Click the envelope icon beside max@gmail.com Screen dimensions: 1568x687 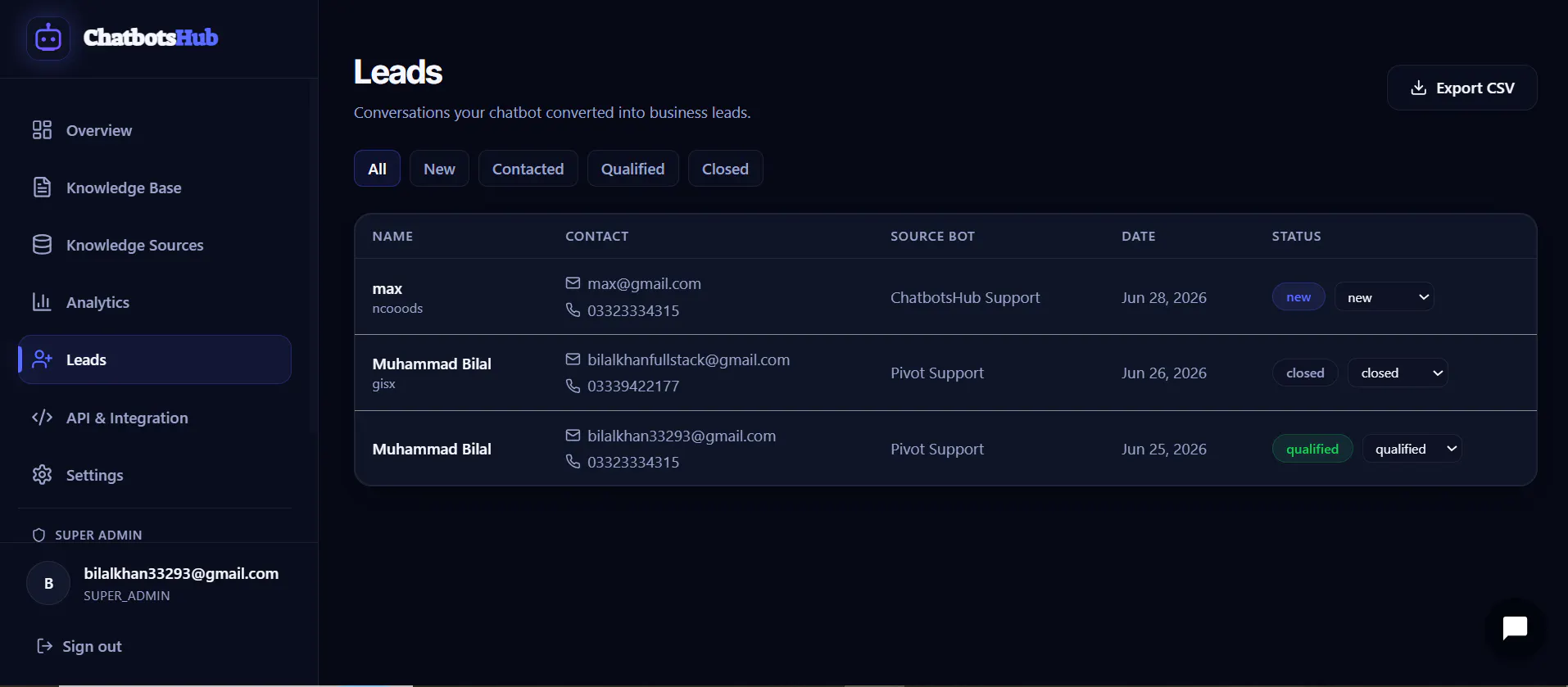(573, 283)
